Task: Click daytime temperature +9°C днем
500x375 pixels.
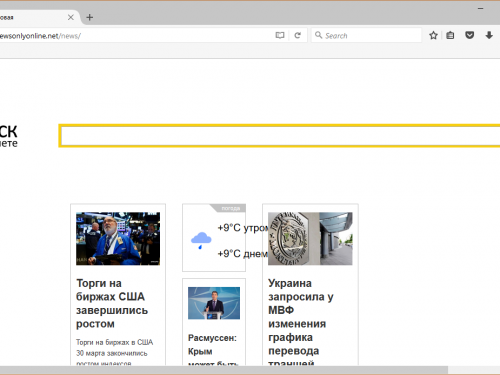Action: [243, 254]
